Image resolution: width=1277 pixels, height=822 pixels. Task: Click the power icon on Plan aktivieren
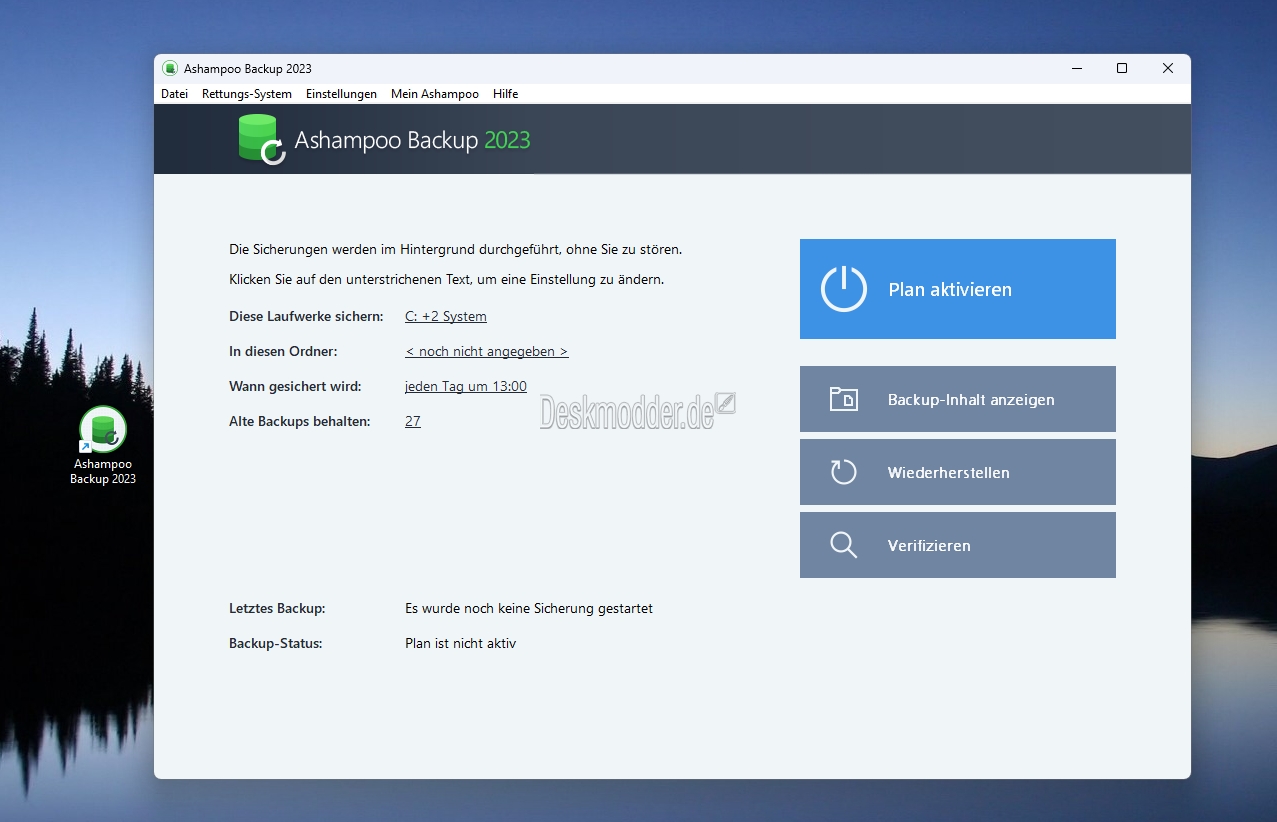tap(843, 289)
